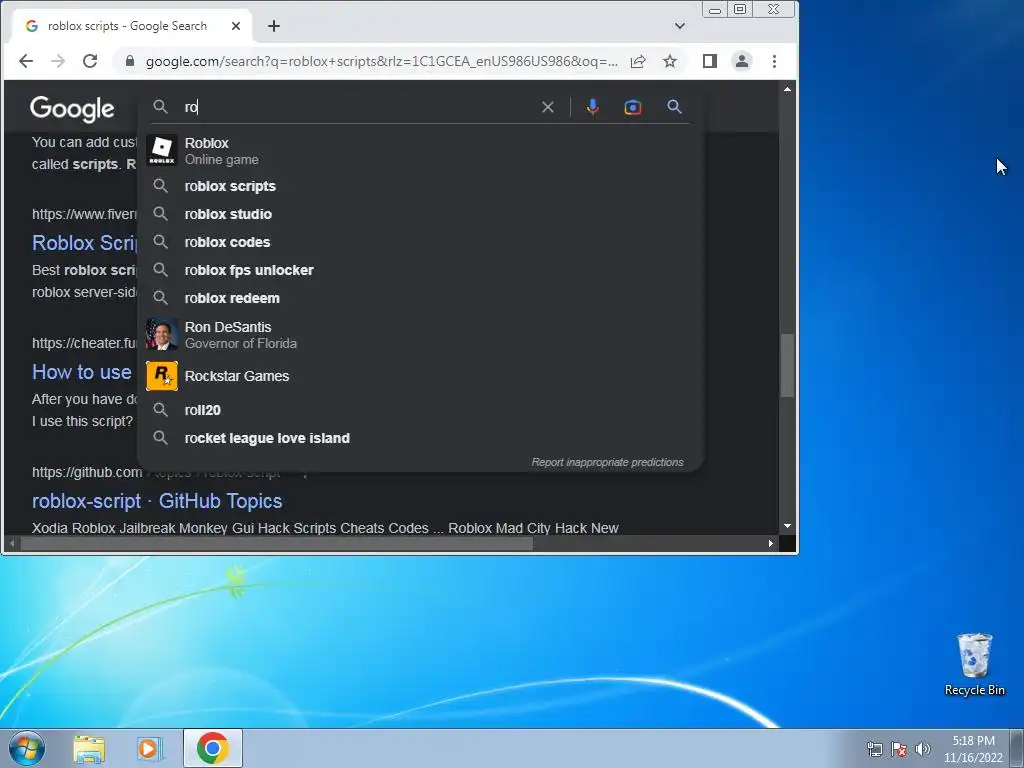Bookmark this page with the star icon
The image size is (1024, 768).
point(669,61)
